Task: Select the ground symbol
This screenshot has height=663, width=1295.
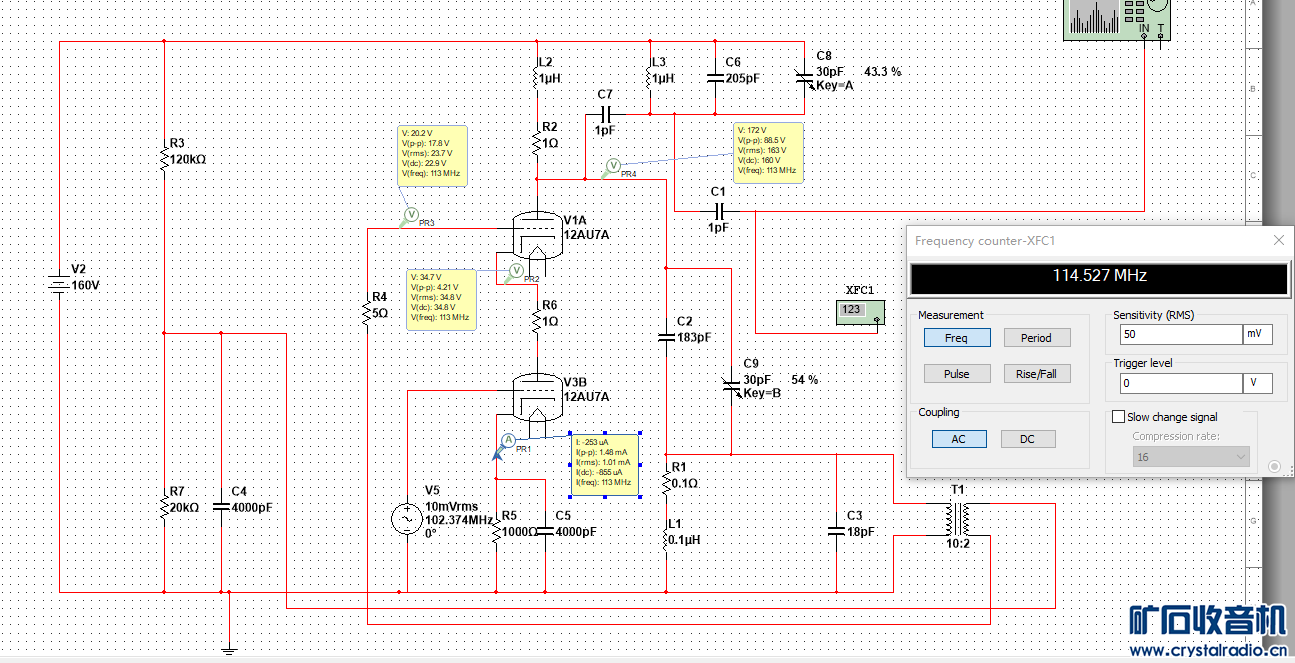Action: [x=229, y=649]
